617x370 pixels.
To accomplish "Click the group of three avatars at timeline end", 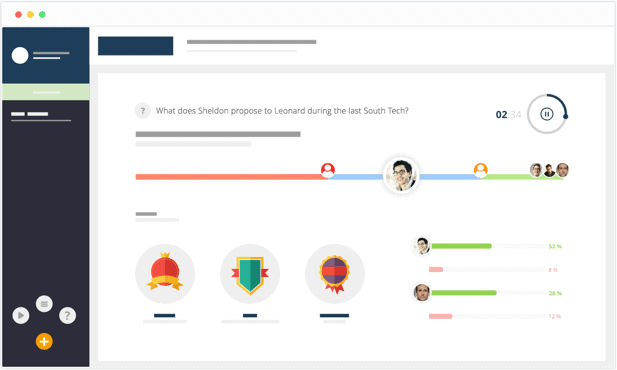I will pos(549,170).
